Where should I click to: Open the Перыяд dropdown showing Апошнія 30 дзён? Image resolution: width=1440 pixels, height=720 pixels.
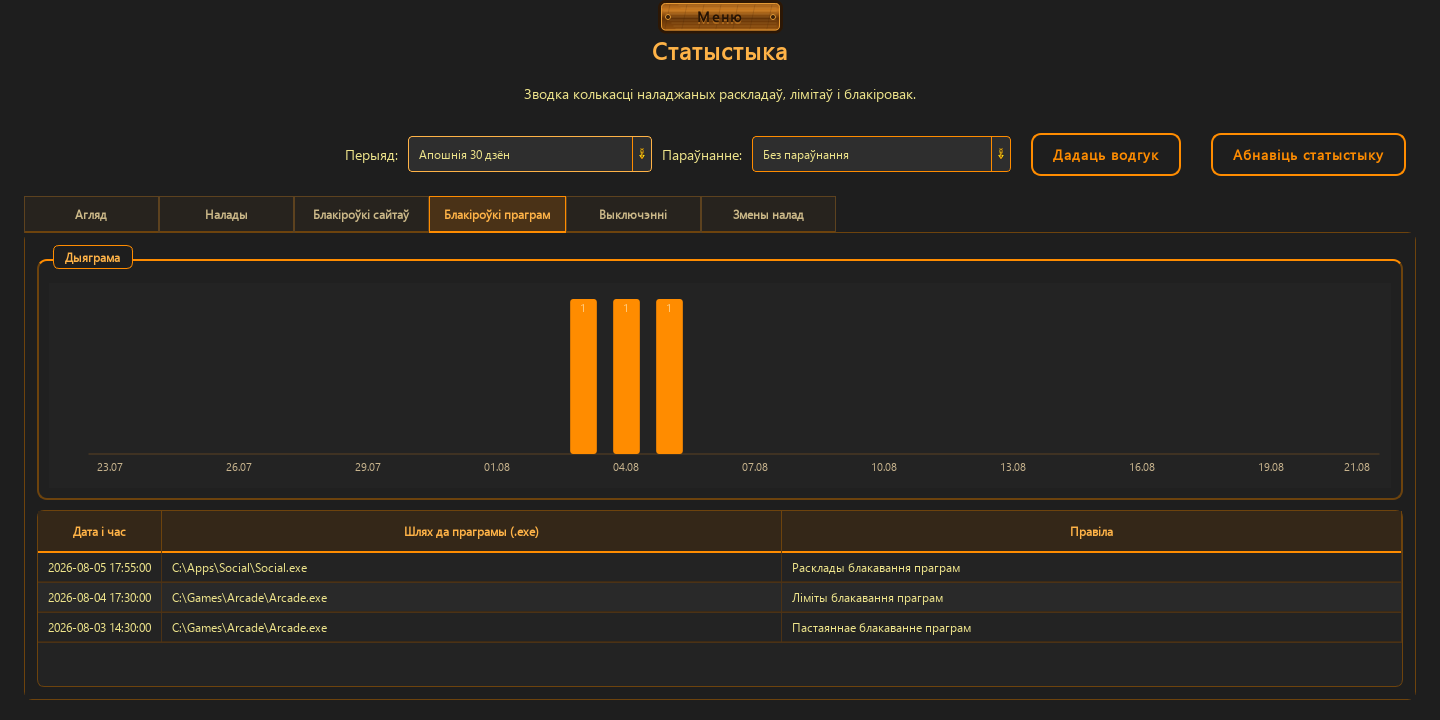click(x=530, y=154)
